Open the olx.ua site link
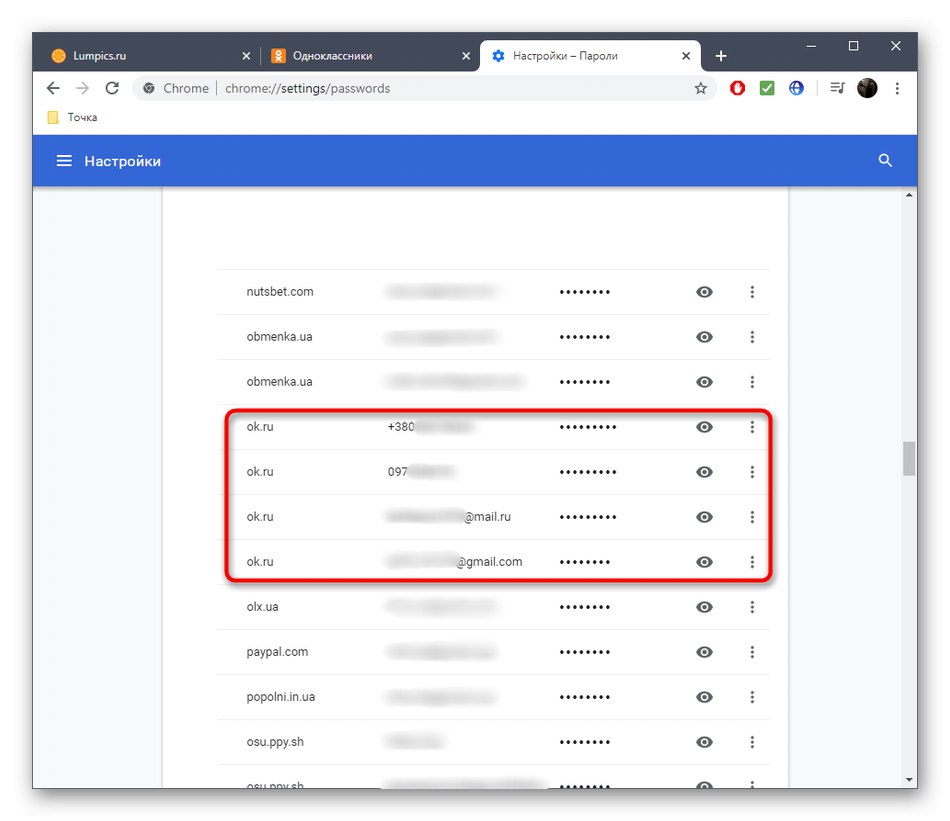Image resolution: width=950 pixels, height=821 pixels. pos(262,607)
